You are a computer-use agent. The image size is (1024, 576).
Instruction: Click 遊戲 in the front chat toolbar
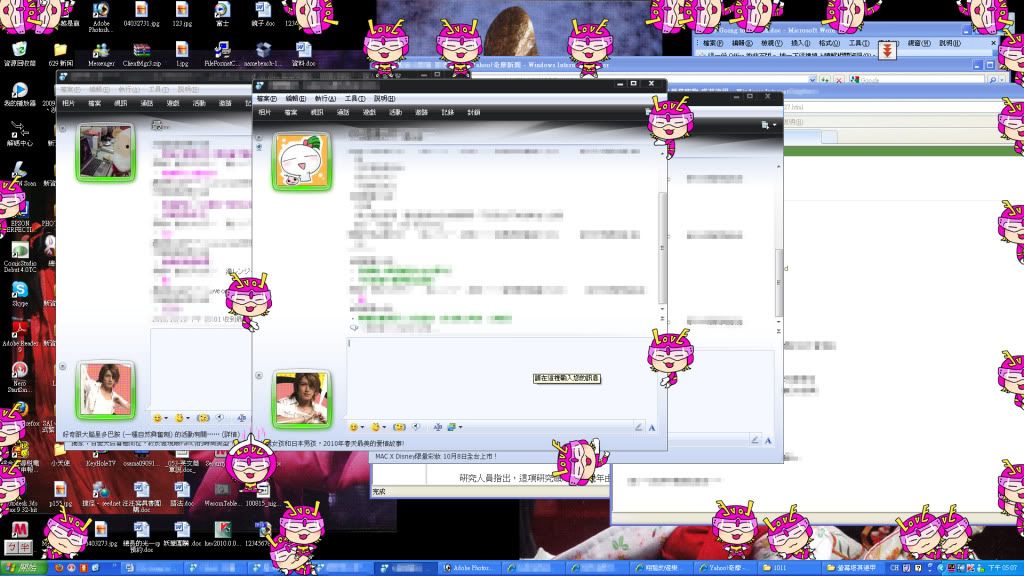coord(369,112)
